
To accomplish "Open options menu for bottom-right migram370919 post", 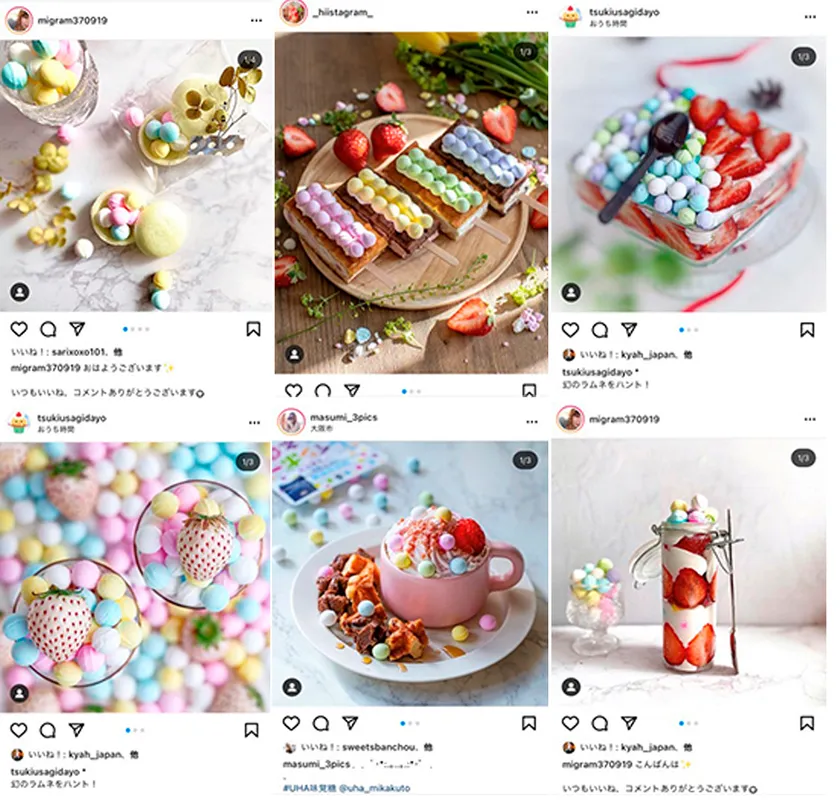I will point(810,419).
